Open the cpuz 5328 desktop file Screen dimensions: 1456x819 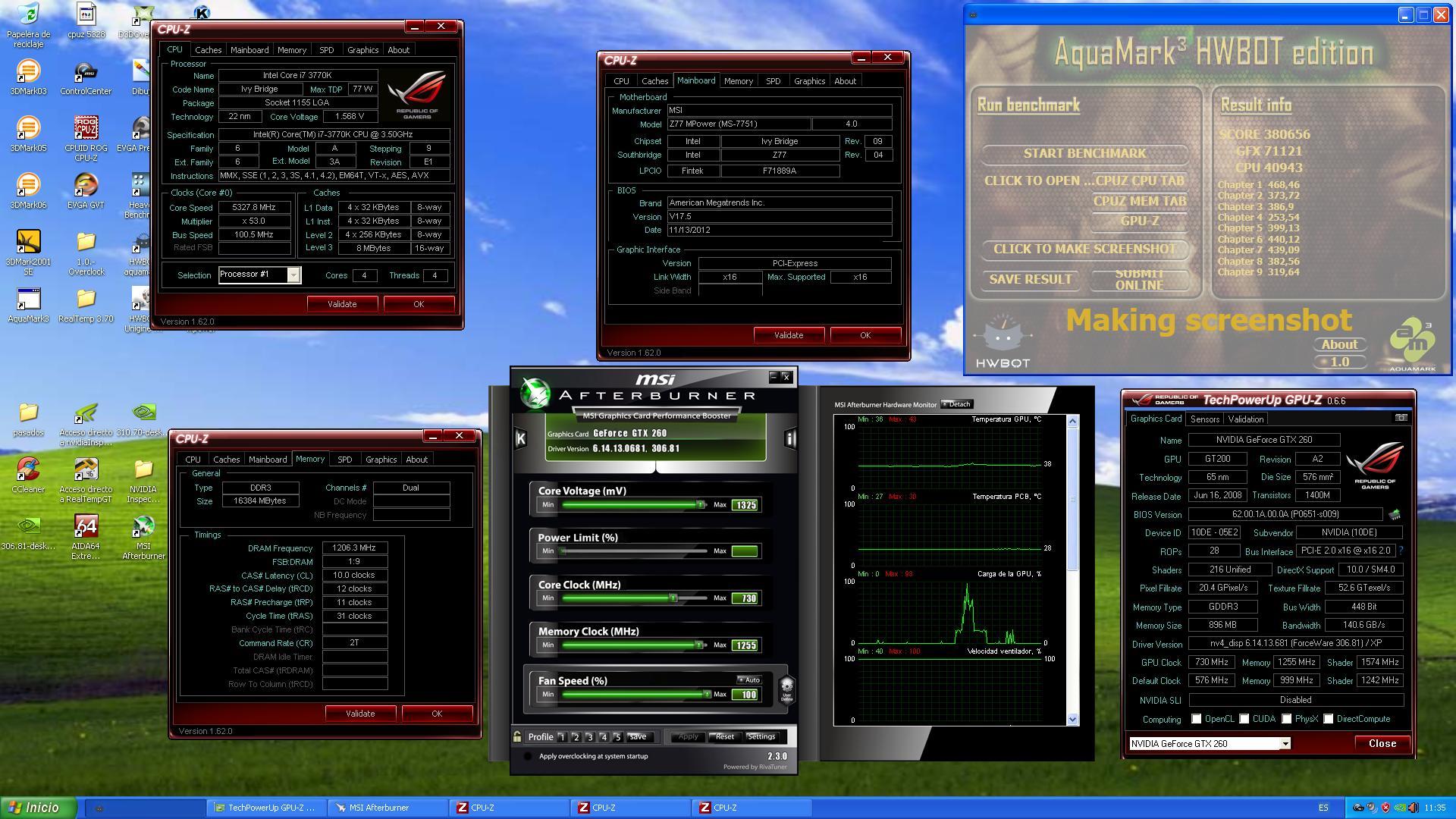86,20
